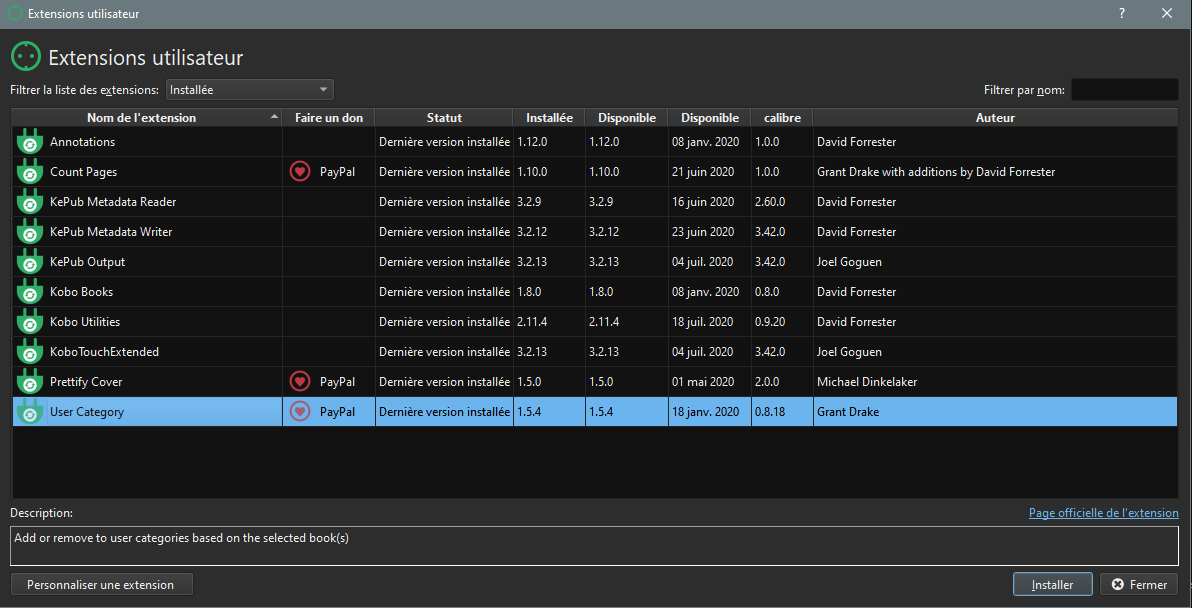
Task: Close the Extensions utilisateur dialog window
Action: click(x=1167, y=14)
